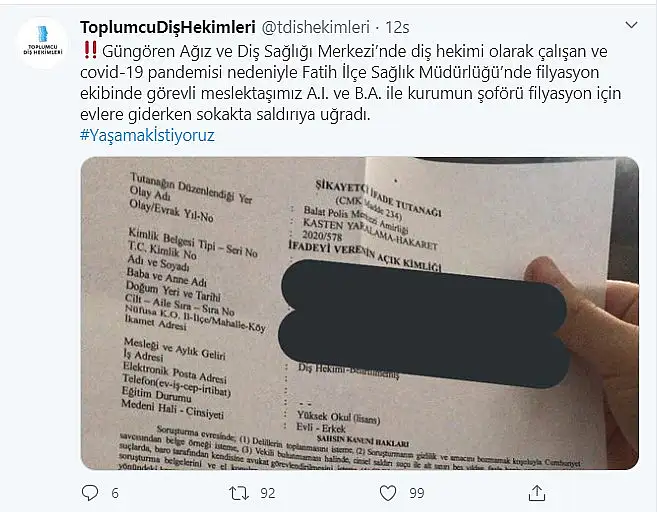This screenshot has width=657, height=512.
Task: Click the Evli - Erkek line in photo
Action: tap(321, 428)
